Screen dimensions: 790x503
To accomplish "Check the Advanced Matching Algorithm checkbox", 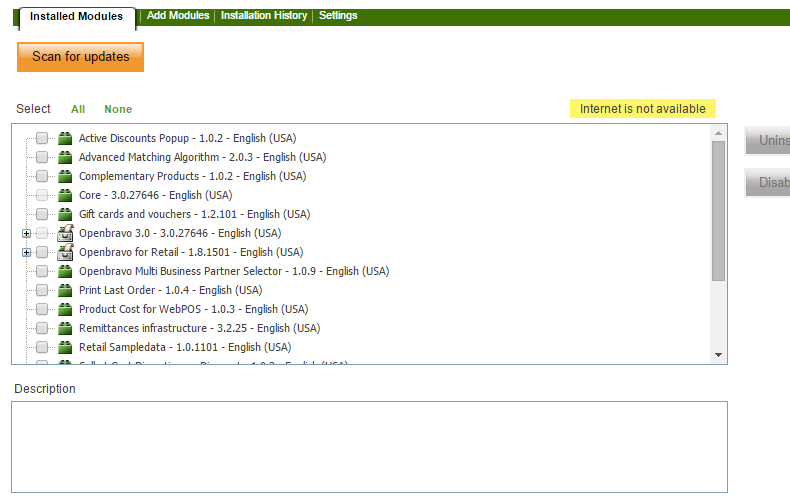I will click(42, 157).
